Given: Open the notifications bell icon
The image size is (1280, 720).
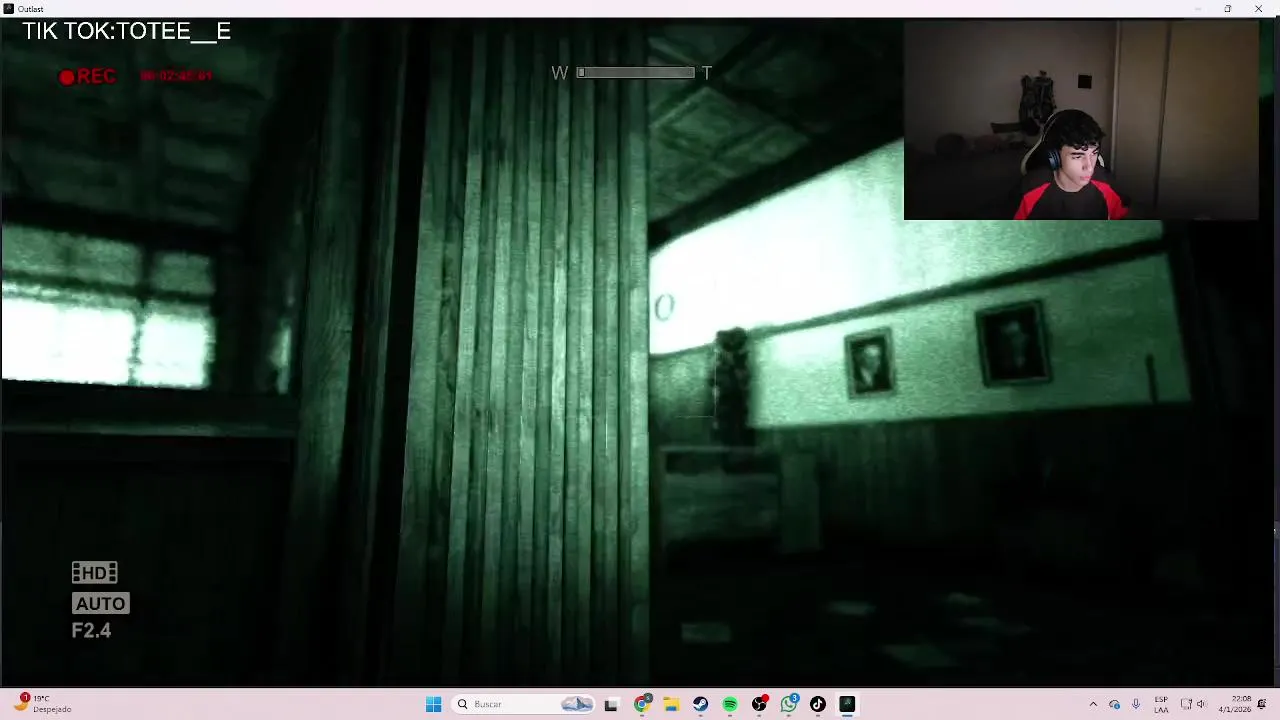Looking at the screenshot, I should click(1262, 704).
